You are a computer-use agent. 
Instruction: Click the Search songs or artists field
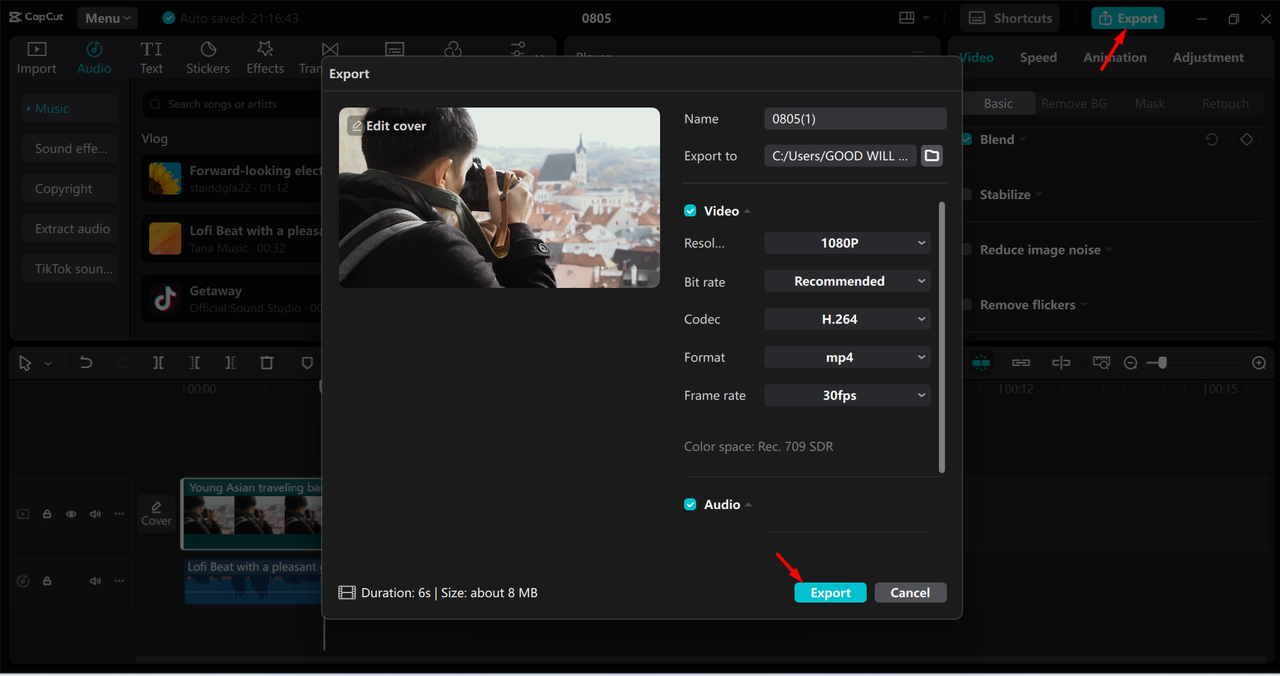232,104
